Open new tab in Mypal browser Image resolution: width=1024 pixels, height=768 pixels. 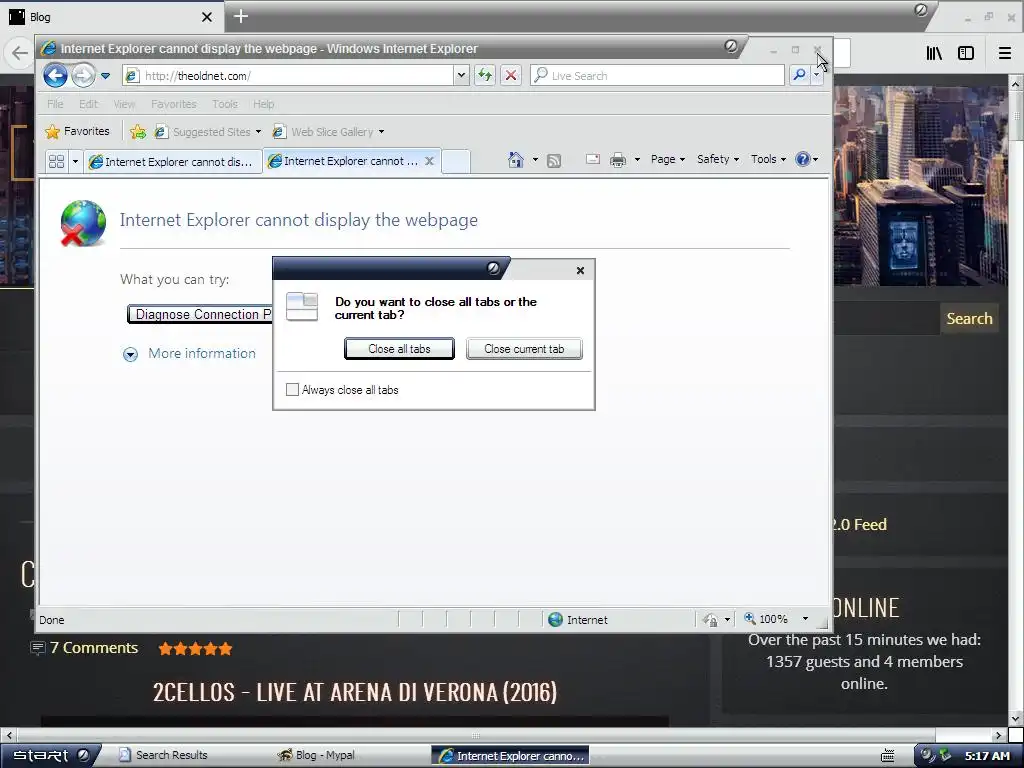(x=240, y=16)
